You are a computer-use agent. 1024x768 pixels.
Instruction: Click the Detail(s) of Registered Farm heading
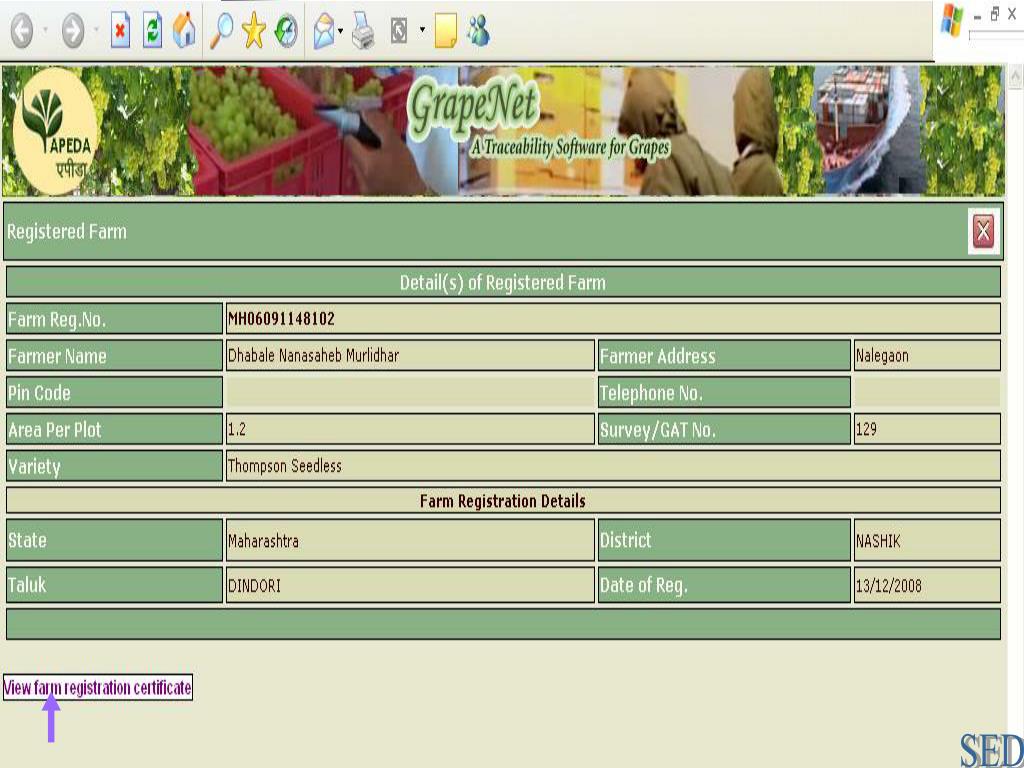coord(503,282)
